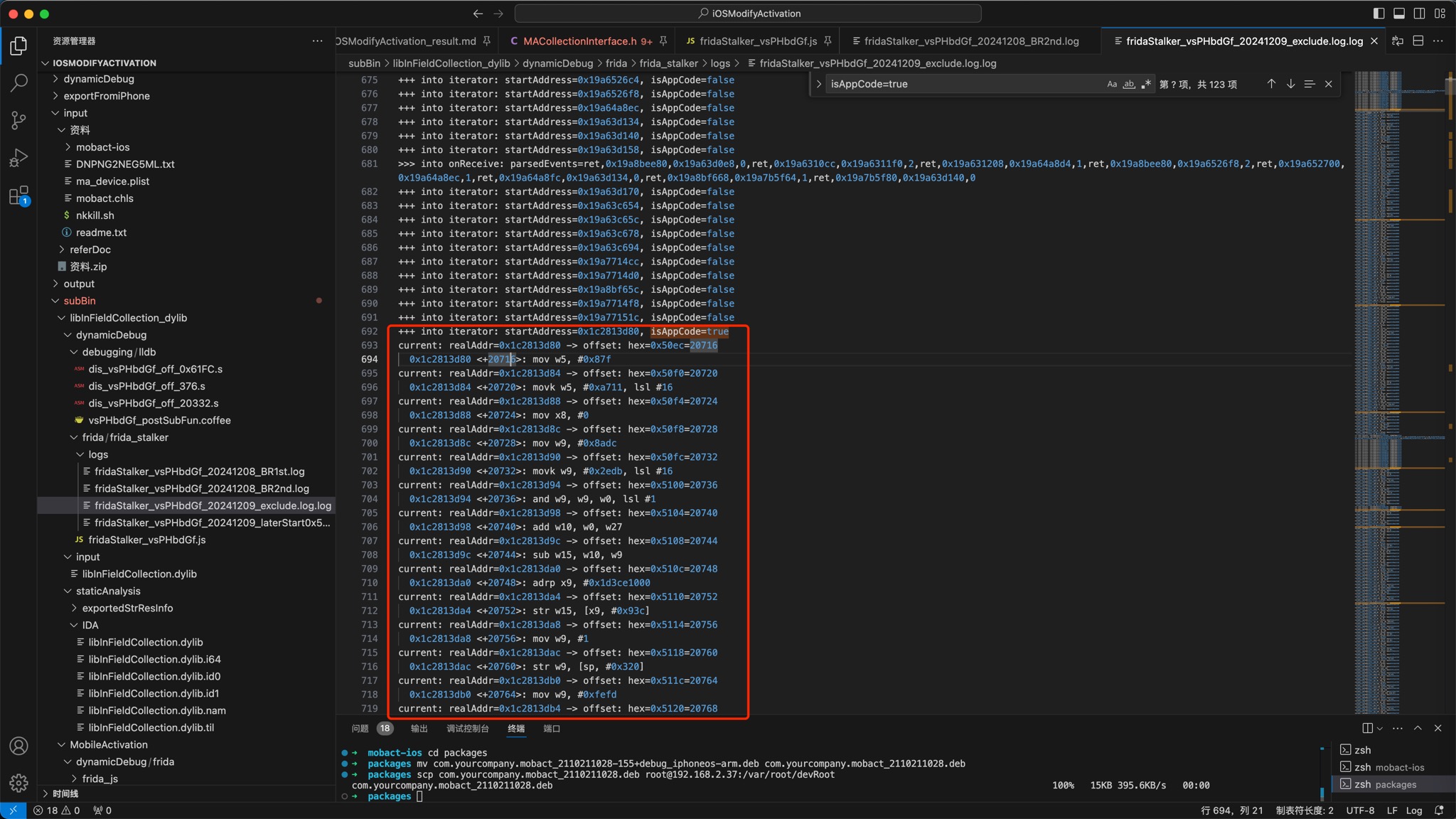Go forward in navigation history
The image size is (1456, 819).
(x=498, y=14)
